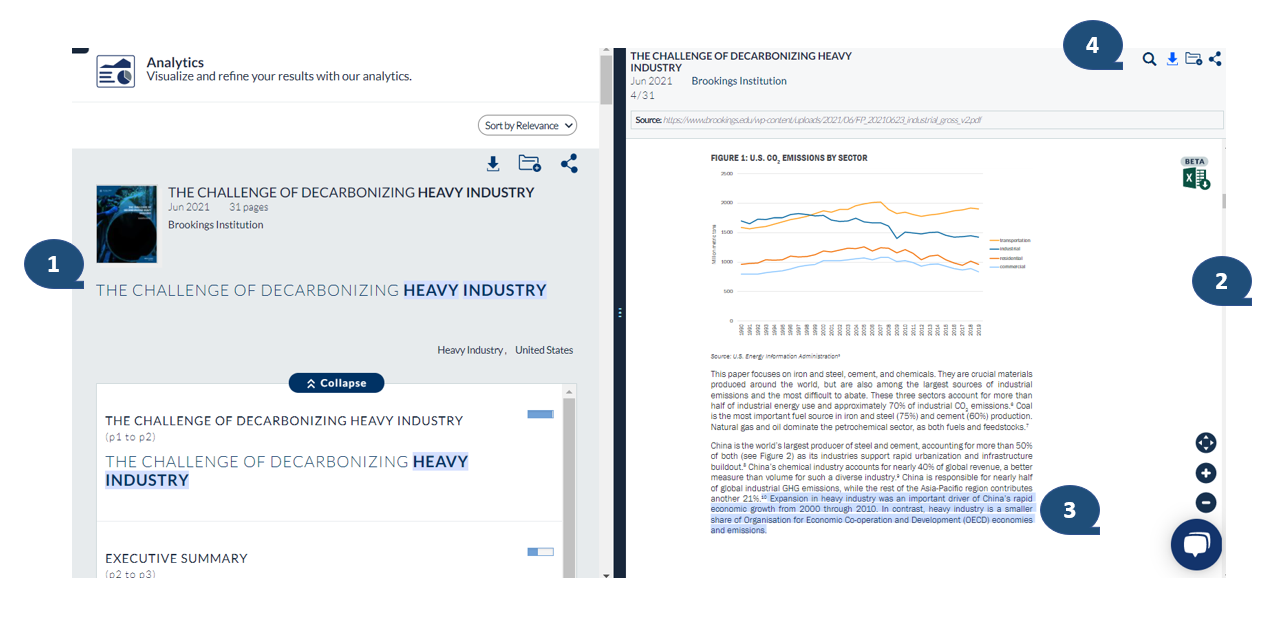Click the fit-to-page pan icon
This screenshot has height=620, width=1267.
[1205, 443]
